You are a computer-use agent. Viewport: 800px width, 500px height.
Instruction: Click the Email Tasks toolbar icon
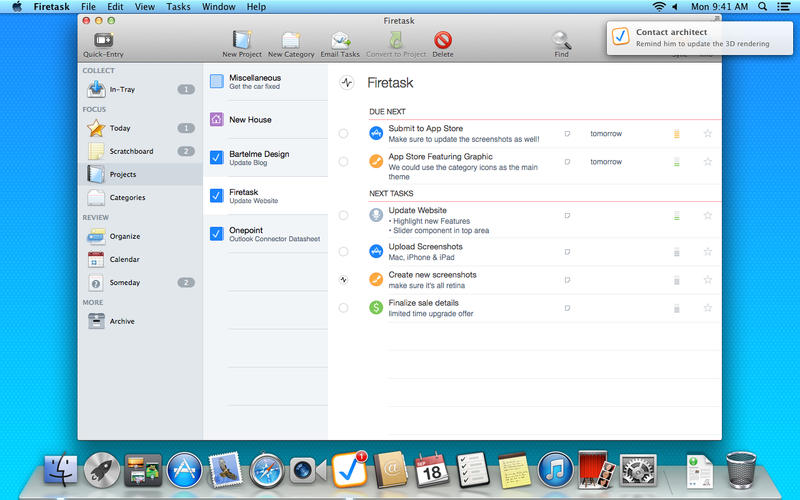point(342,41)
